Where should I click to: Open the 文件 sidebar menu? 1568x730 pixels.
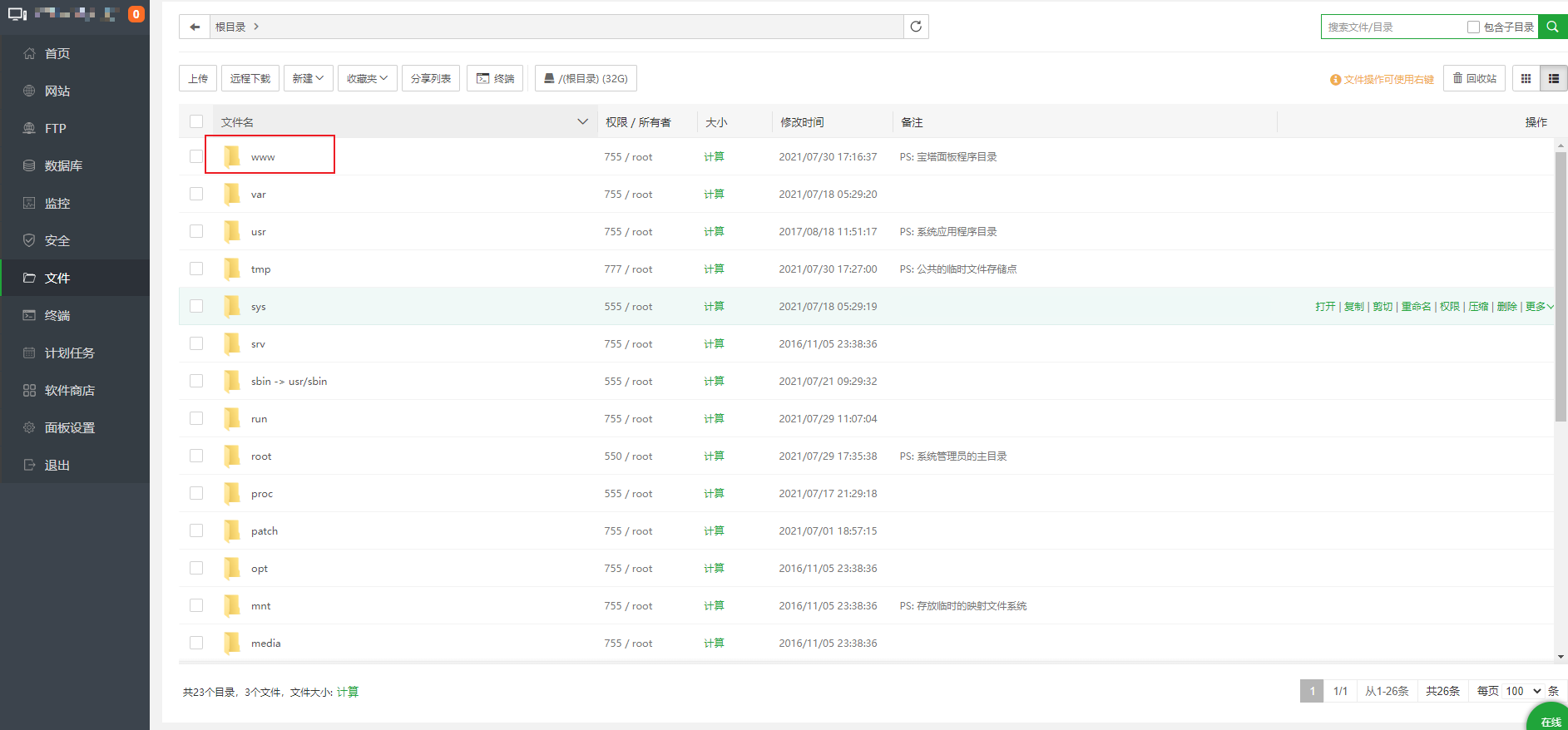[x=75, y=278]
